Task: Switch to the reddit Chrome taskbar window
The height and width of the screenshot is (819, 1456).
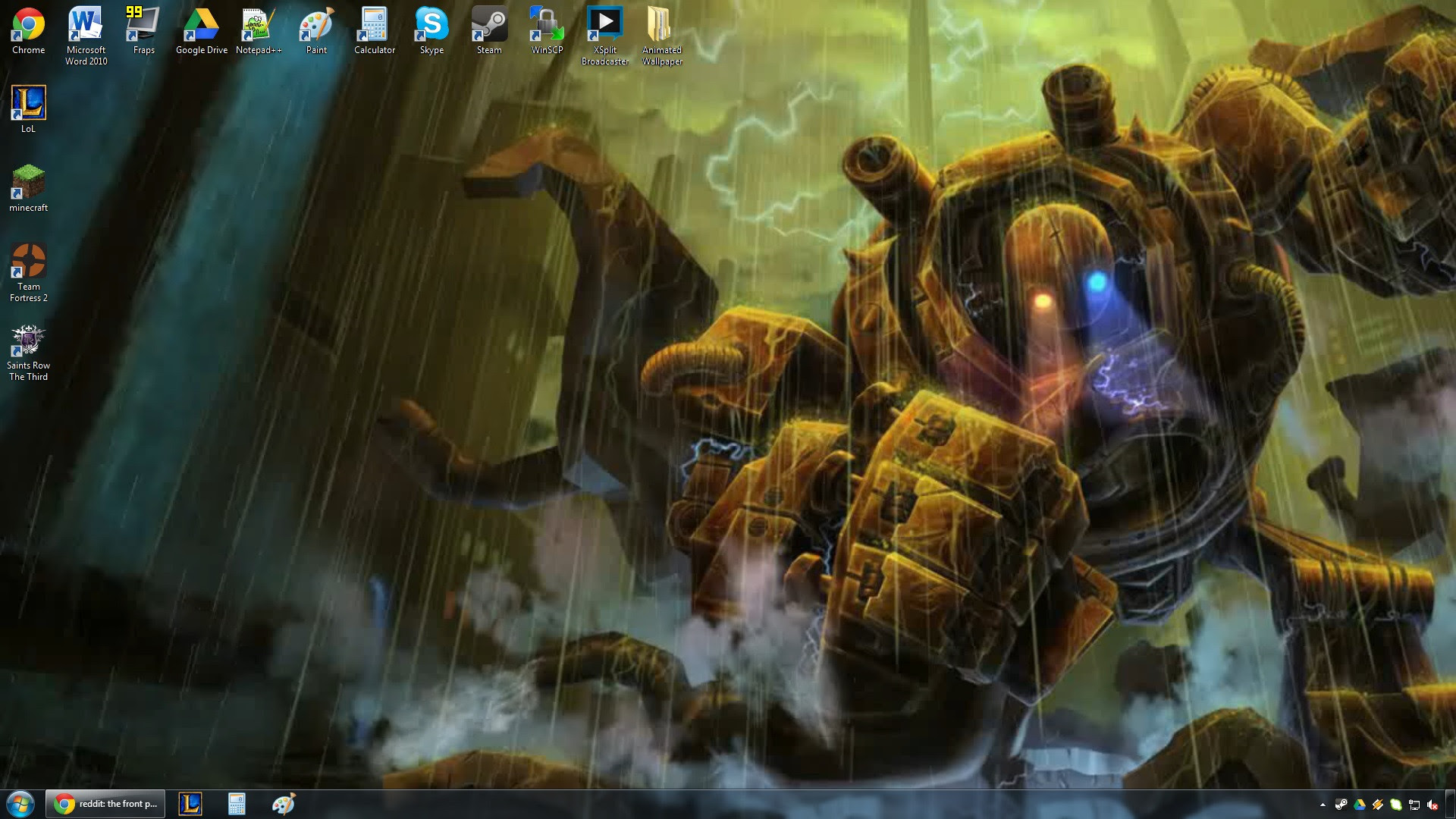Action: [105, 804]
